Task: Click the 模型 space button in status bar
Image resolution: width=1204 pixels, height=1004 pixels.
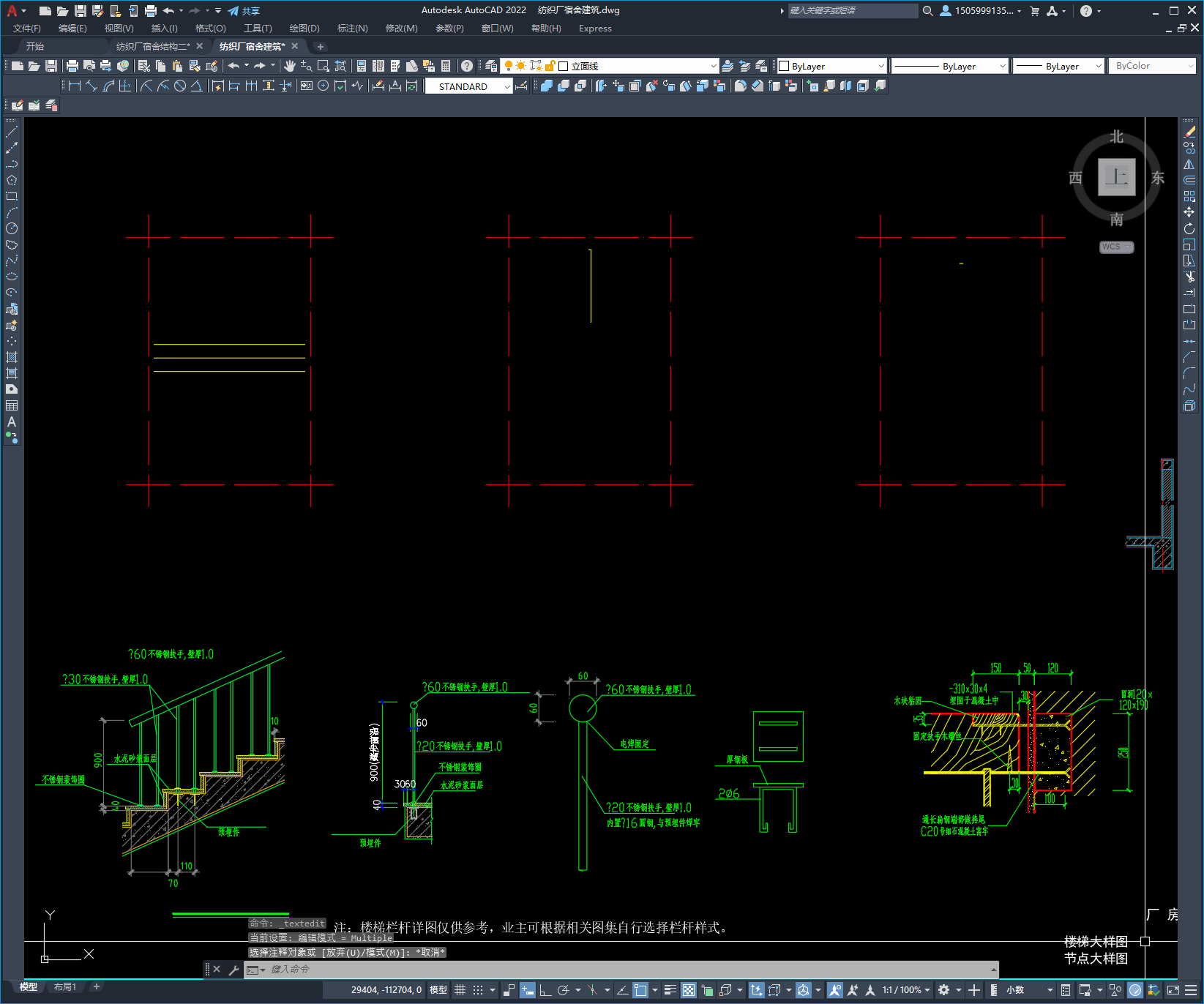Action: pyautogui.click(x=438, y=990)
